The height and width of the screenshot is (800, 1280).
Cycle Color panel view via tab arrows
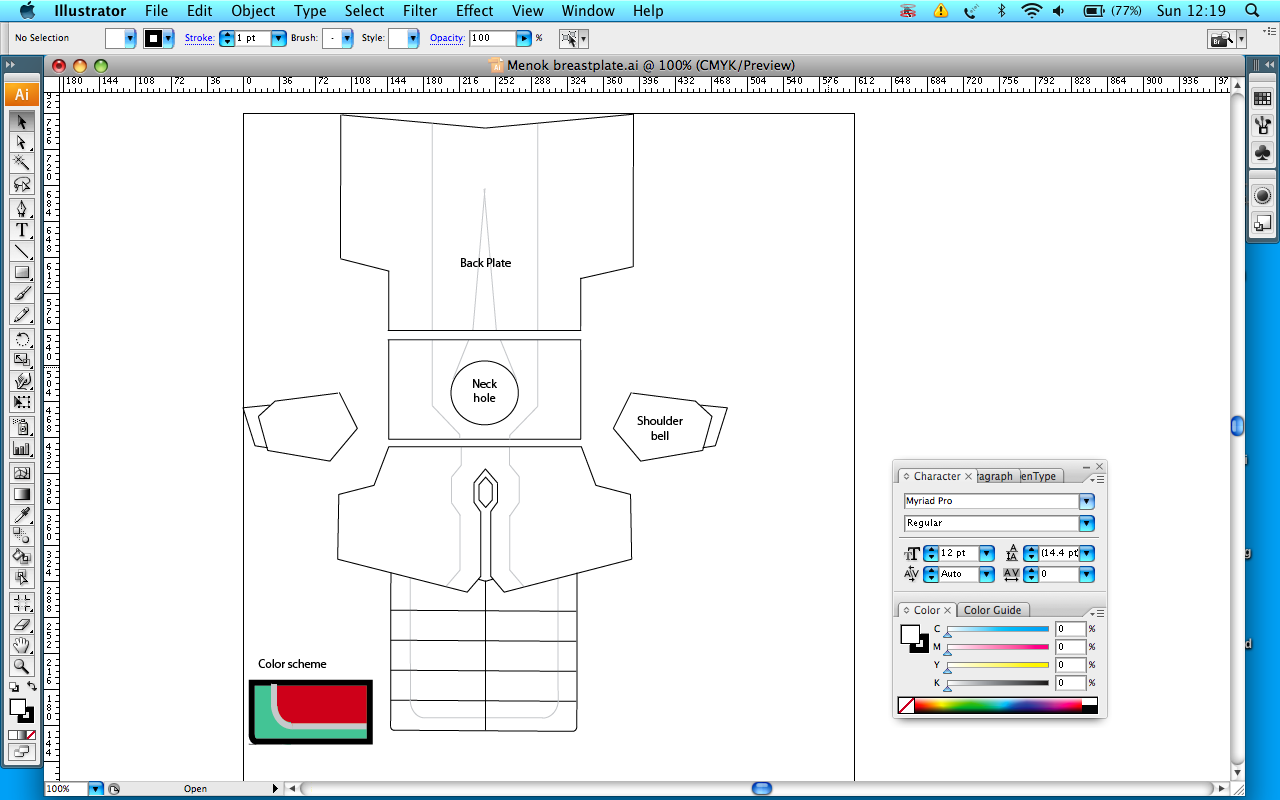click(905, 610)
